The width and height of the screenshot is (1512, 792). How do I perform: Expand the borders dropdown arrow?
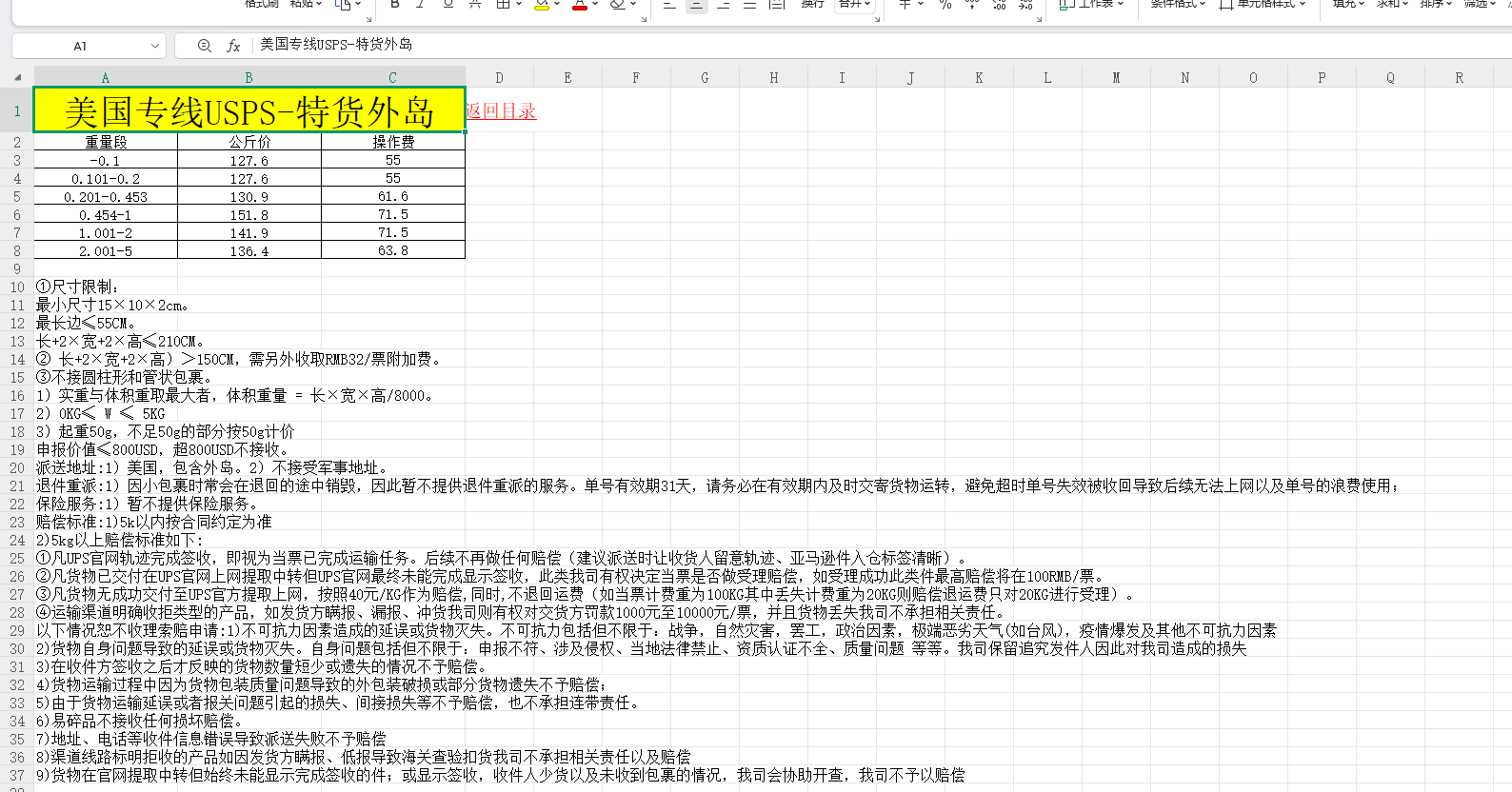519,5
